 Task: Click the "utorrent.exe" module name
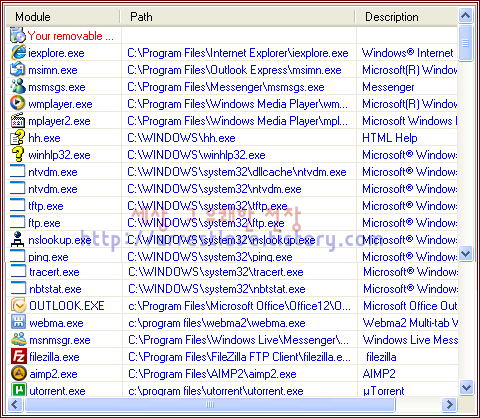click(57, 391)
